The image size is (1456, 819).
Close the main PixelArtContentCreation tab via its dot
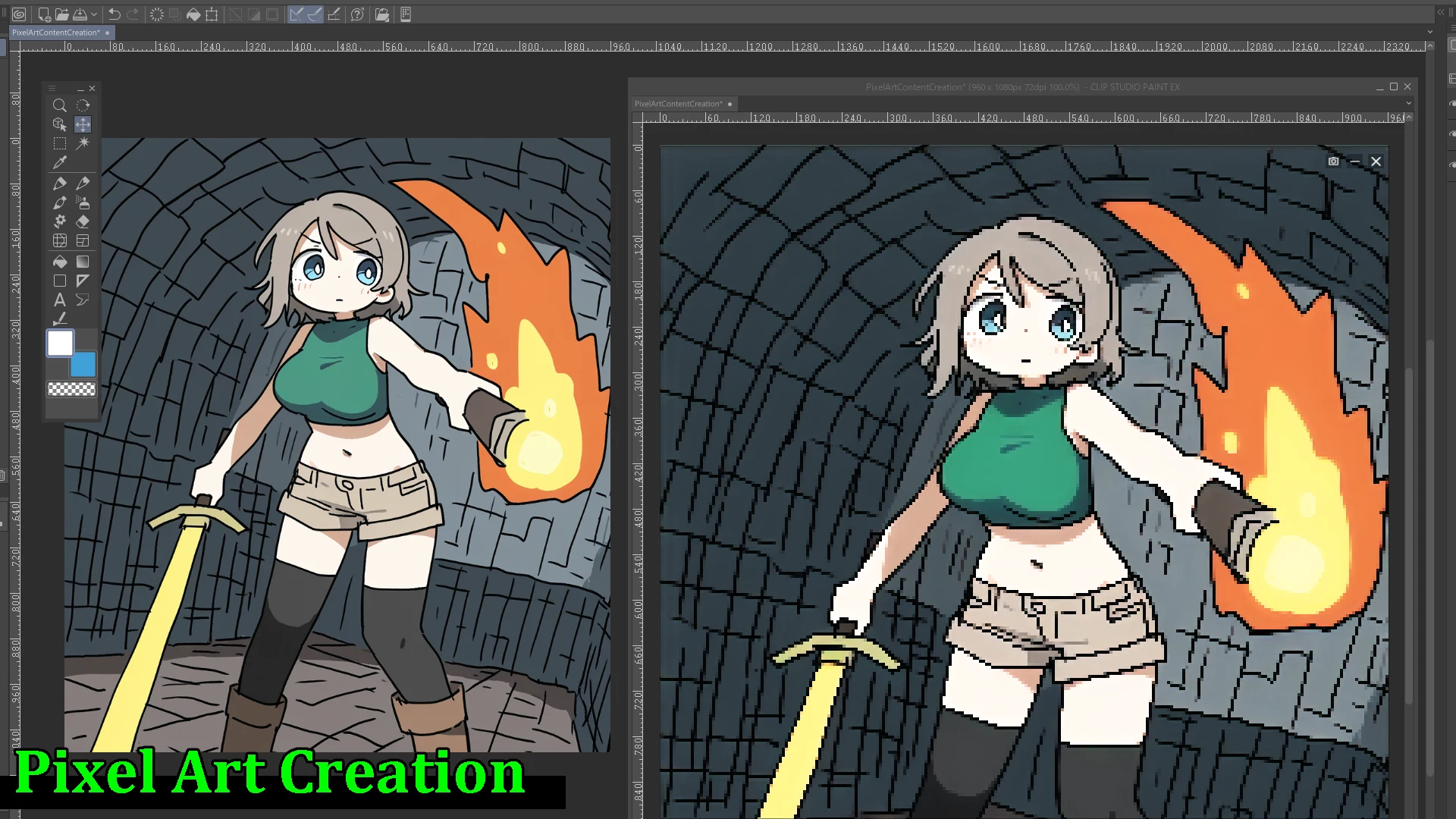tap(107, 33)
